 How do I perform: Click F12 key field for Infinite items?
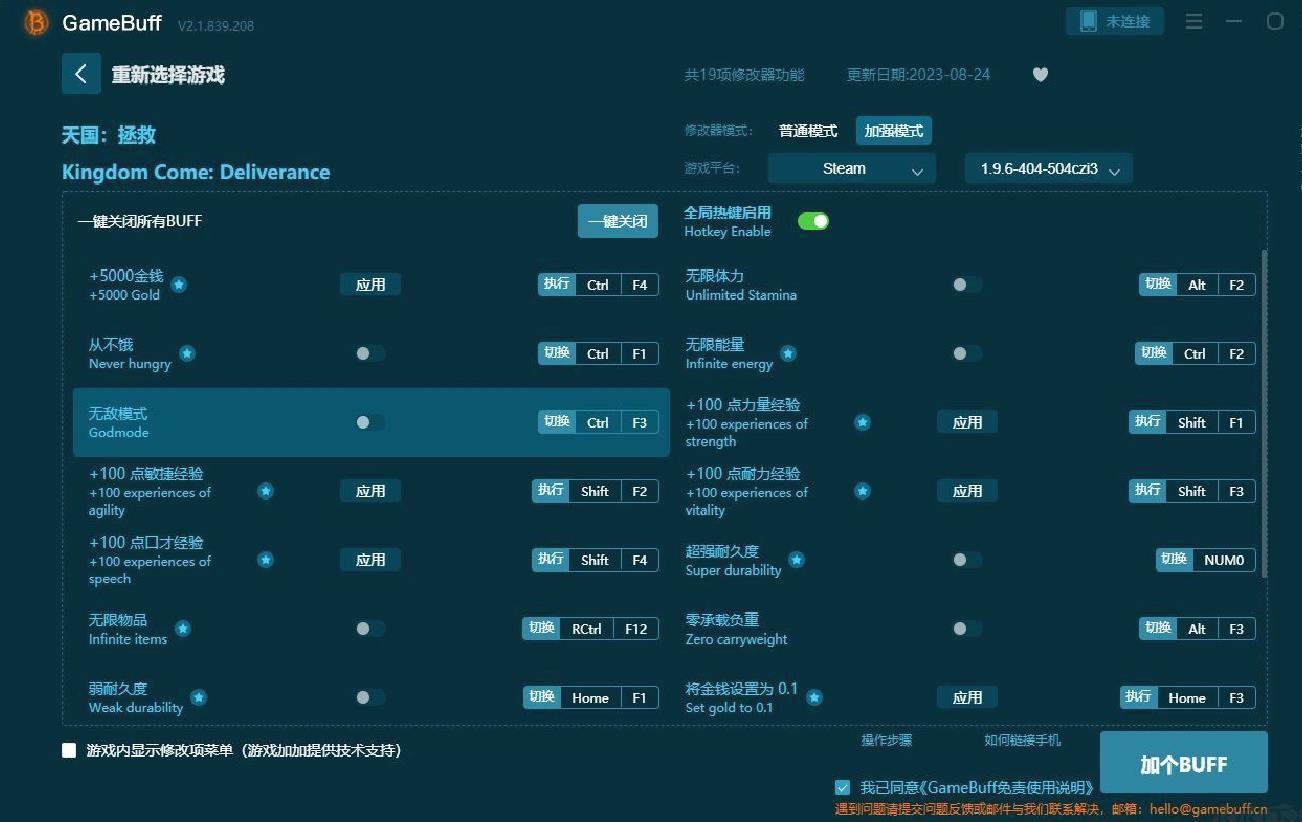(x=636, y=628)
